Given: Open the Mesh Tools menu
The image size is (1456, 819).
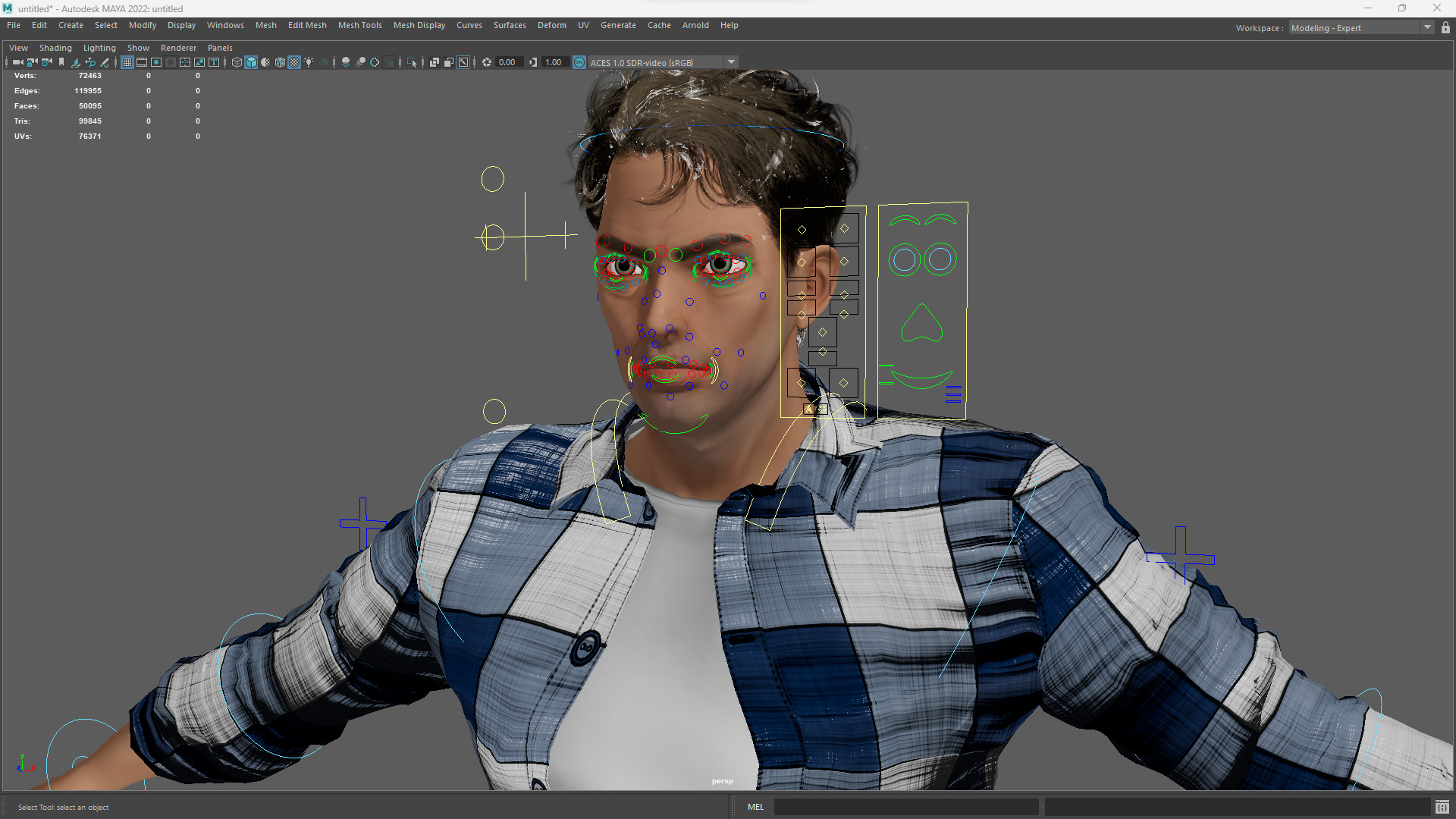Looking at the screenshot, I should pyautogui.click(x=359, y=25).
